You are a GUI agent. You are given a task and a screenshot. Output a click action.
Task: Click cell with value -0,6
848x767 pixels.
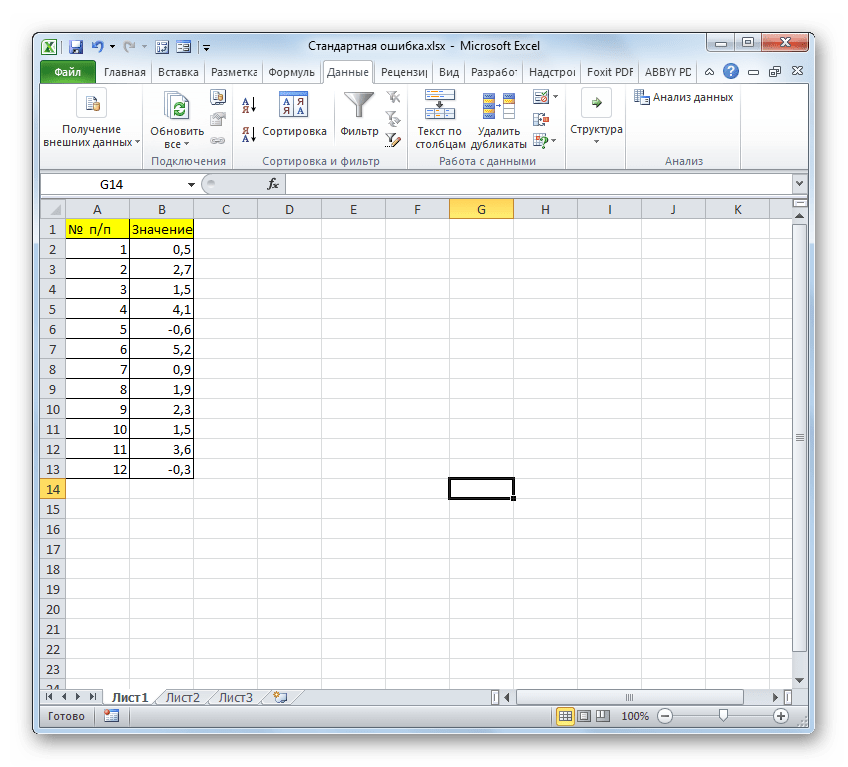[x=162, y=329]
